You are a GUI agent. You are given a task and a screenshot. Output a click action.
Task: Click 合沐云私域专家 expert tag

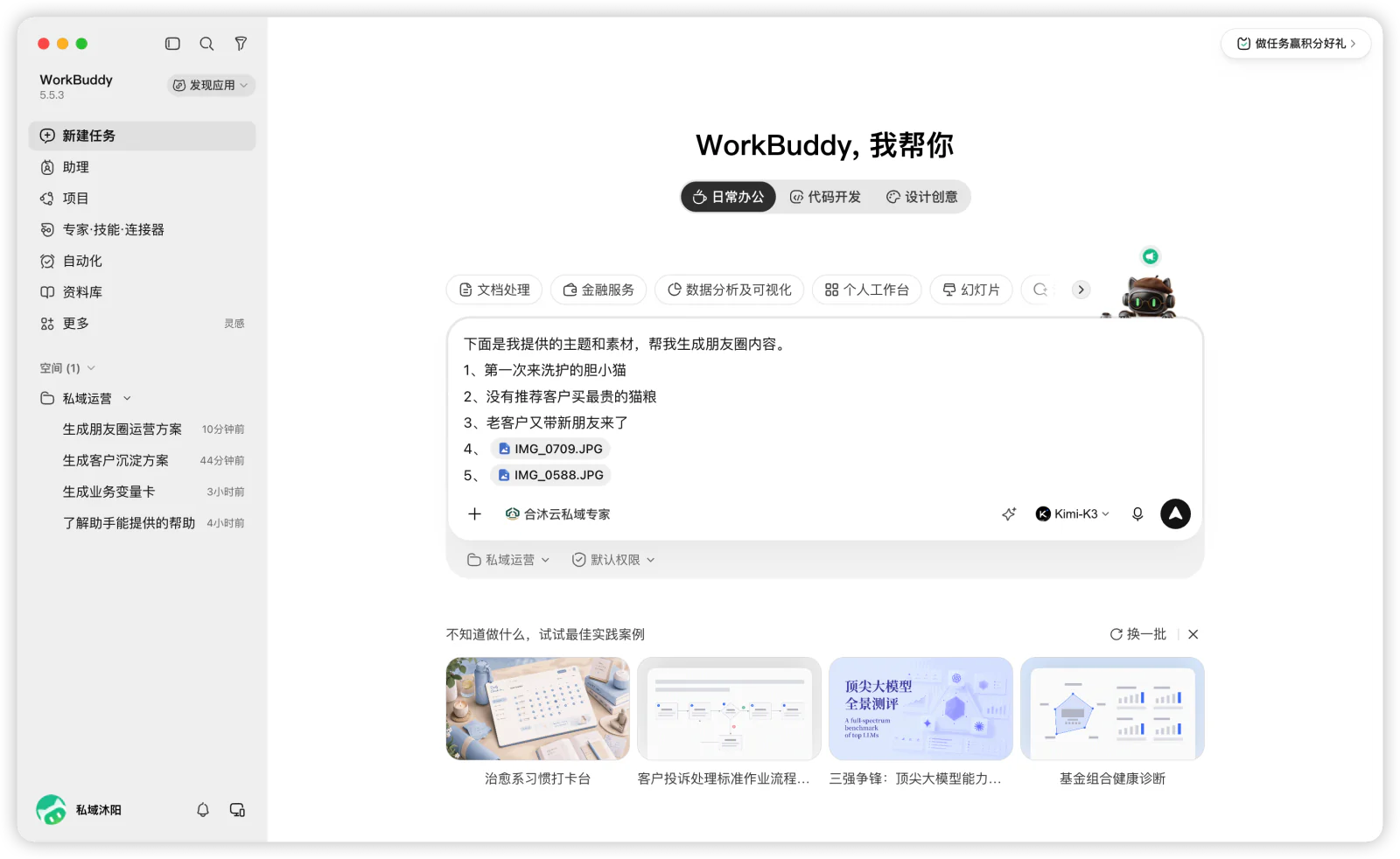pyautogui.click(x=557, y=514)
